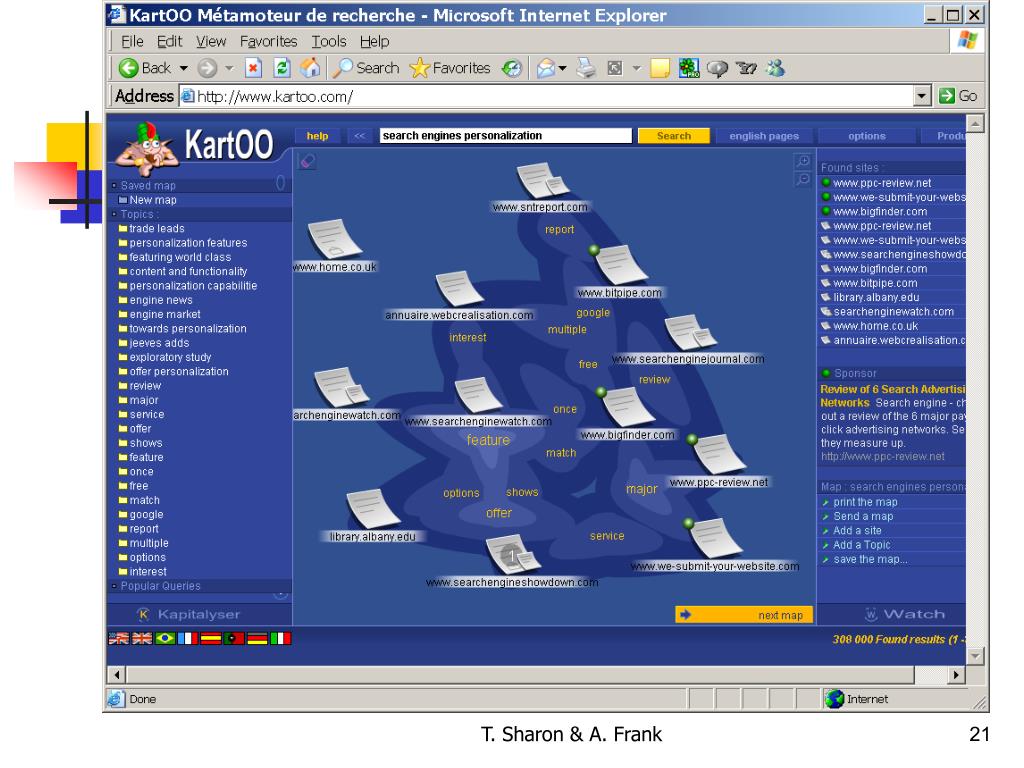The image size is (1024, 768).
Task: Click the print the map link
Action: tap(865, 502)
